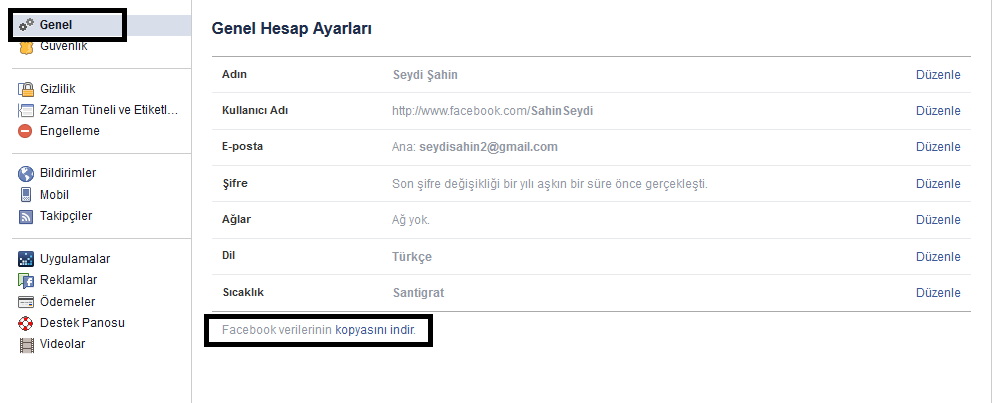
Task: Edit the Şifre password row
Action: point(938,183)
